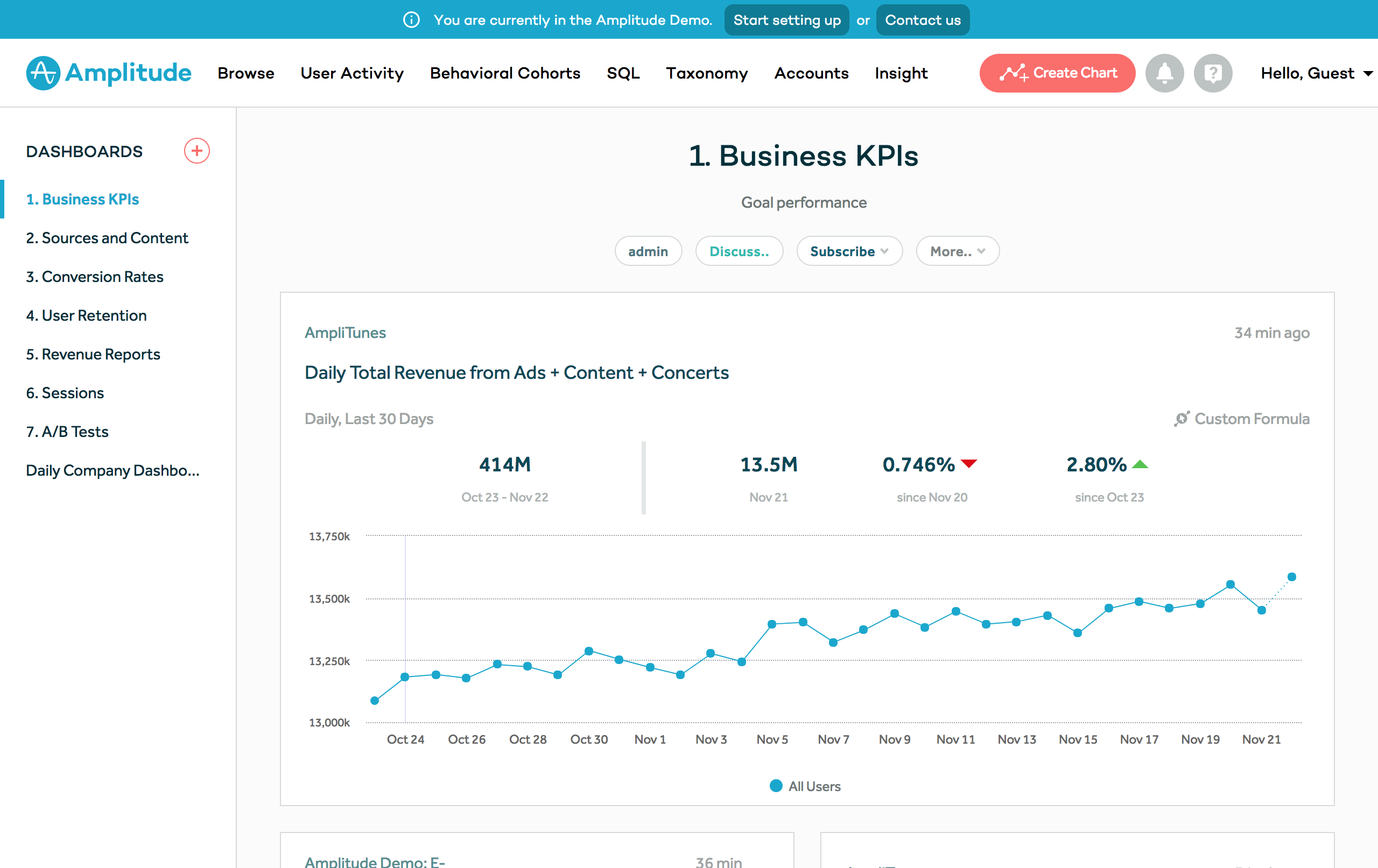Expand the Subscribe dropdown

click(x=849, y=251)
